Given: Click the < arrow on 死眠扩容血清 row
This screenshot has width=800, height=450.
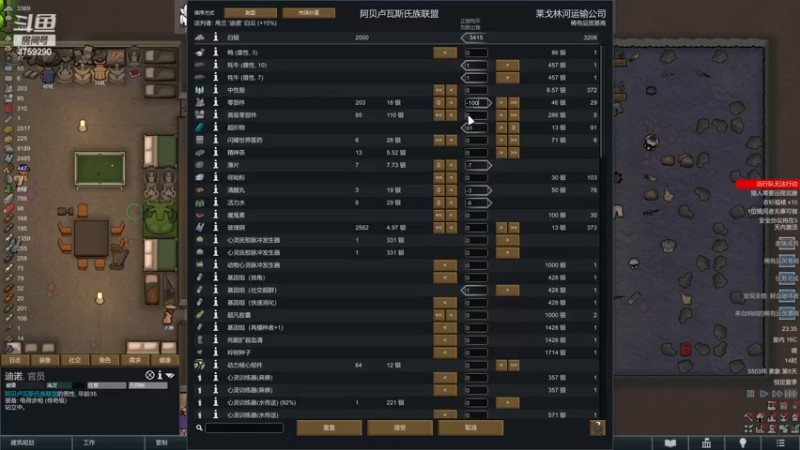Looking at the screenshot, I should (x=445, y=340).
